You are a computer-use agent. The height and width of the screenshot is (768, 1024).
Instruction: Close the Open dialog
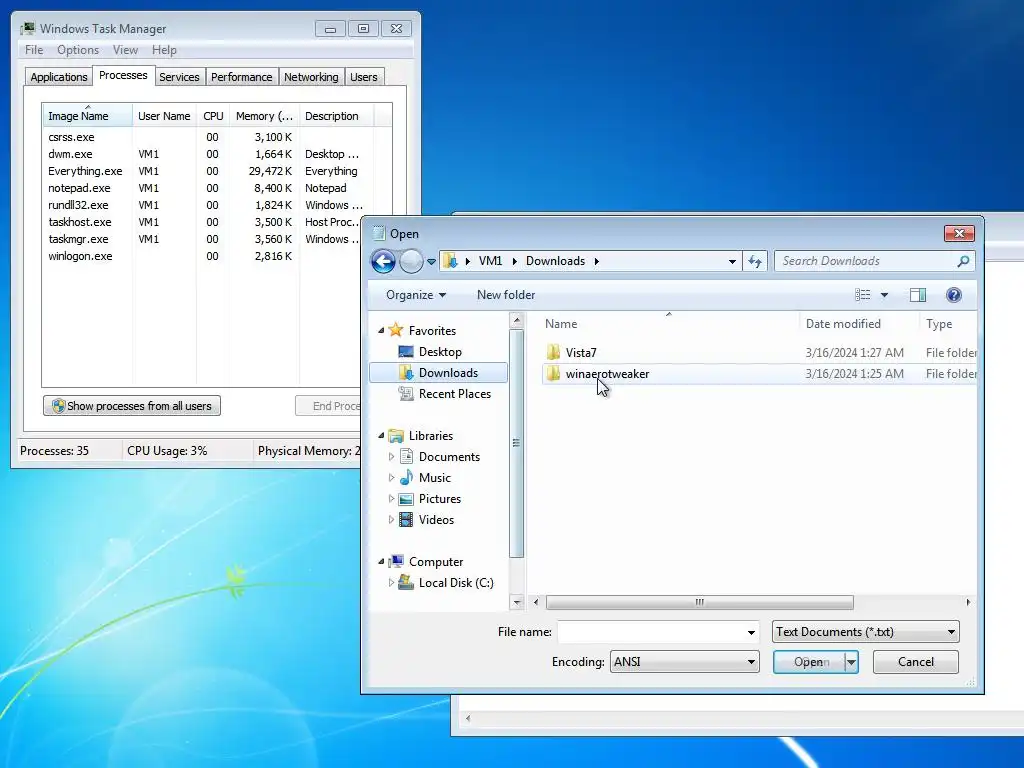pos(959,233)
